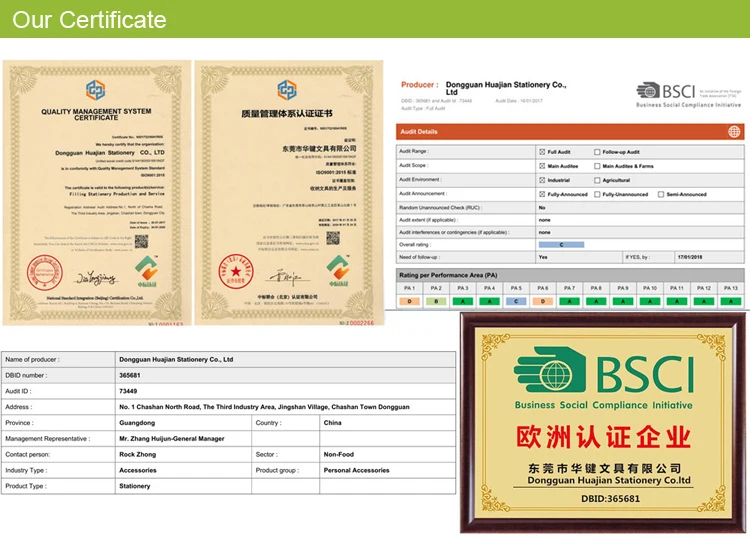This screenshot has height=550, width=750.
Task: Click the Producer name Dongguan Huajian Stationery Co., Ltd
Action: tap(506, 88)
